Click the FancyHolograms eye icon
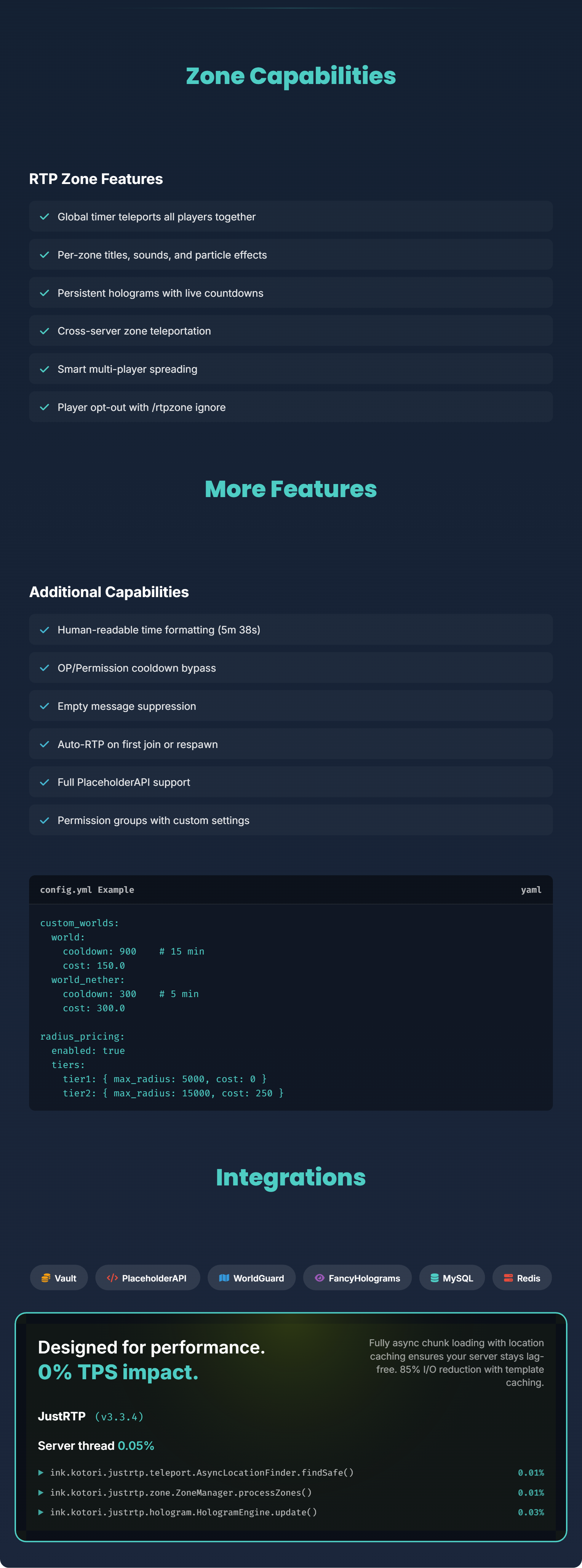582x1568 pixels. point(320,1278)
